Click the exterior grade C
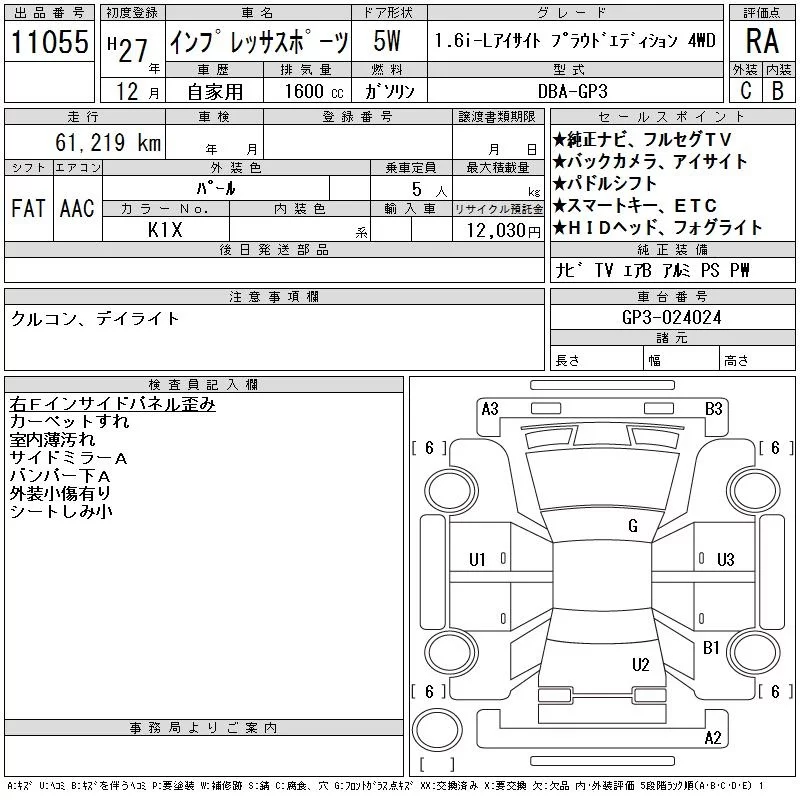Screen dimensions: 800x800 click(x=746, y=90)
